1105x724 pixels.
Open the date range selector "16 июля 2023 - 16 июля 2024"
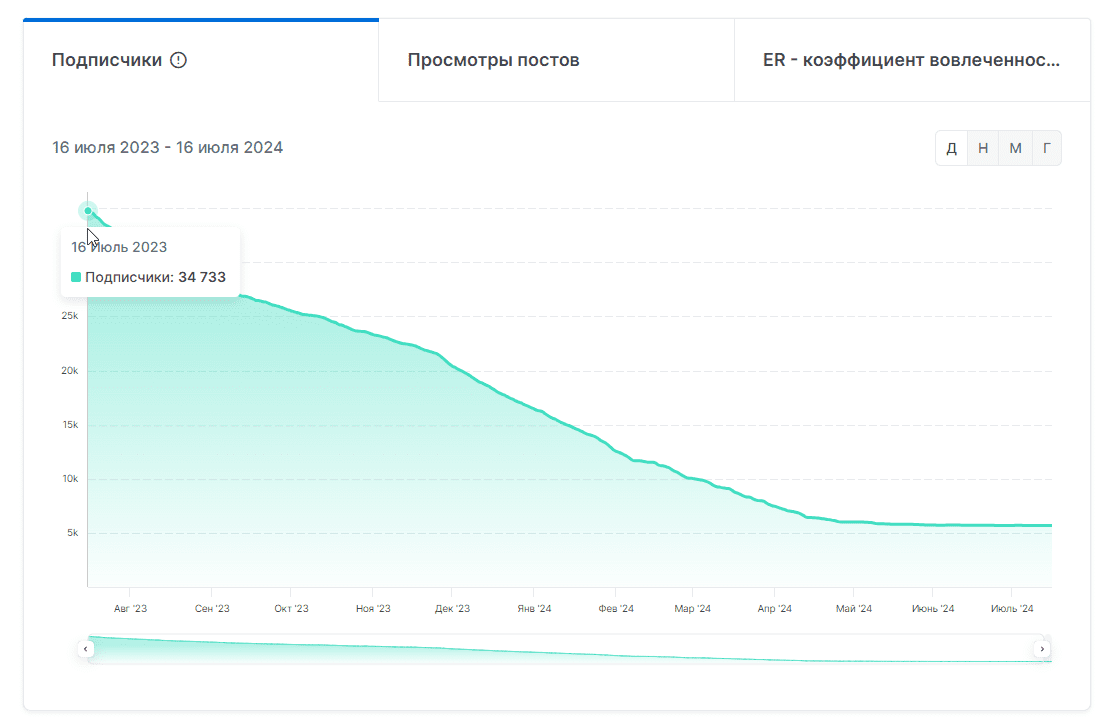point(167,147)
